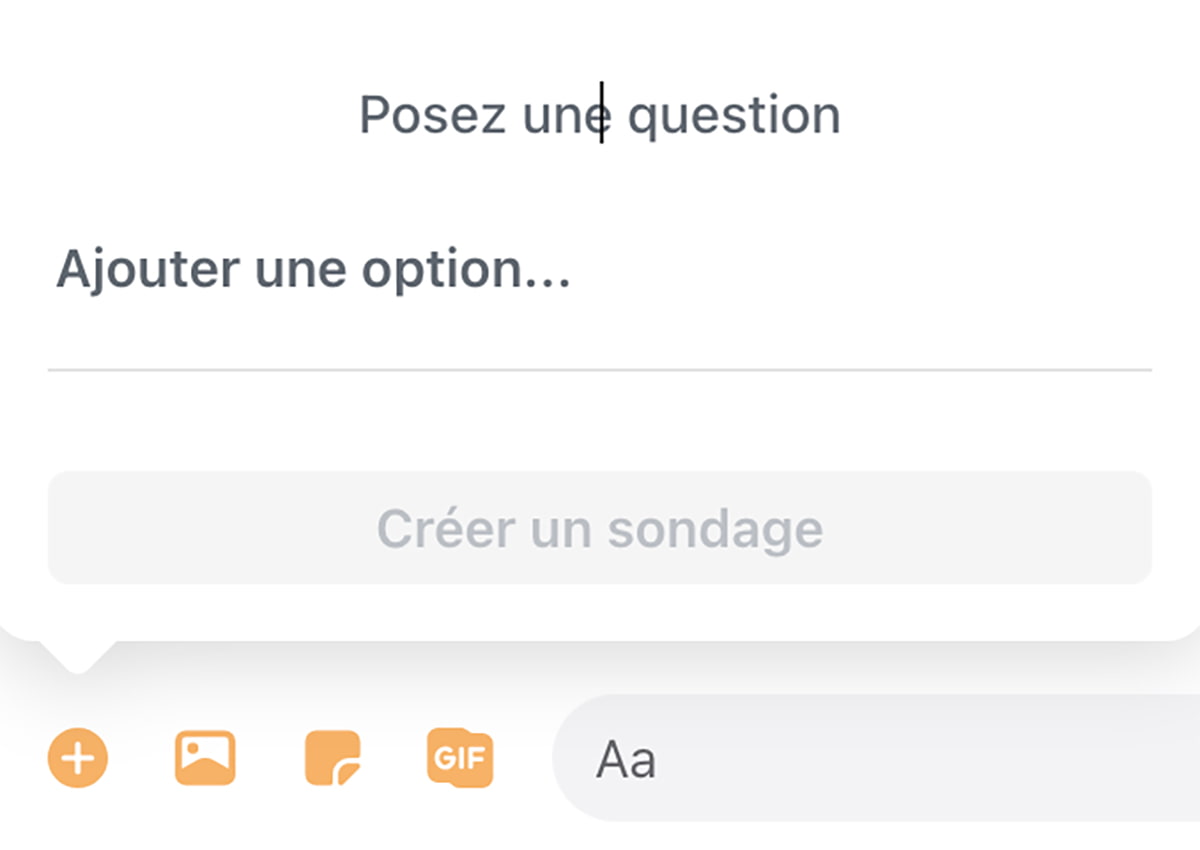
Task: Click the word 'question' in the poll title
Action: [734, 115]
